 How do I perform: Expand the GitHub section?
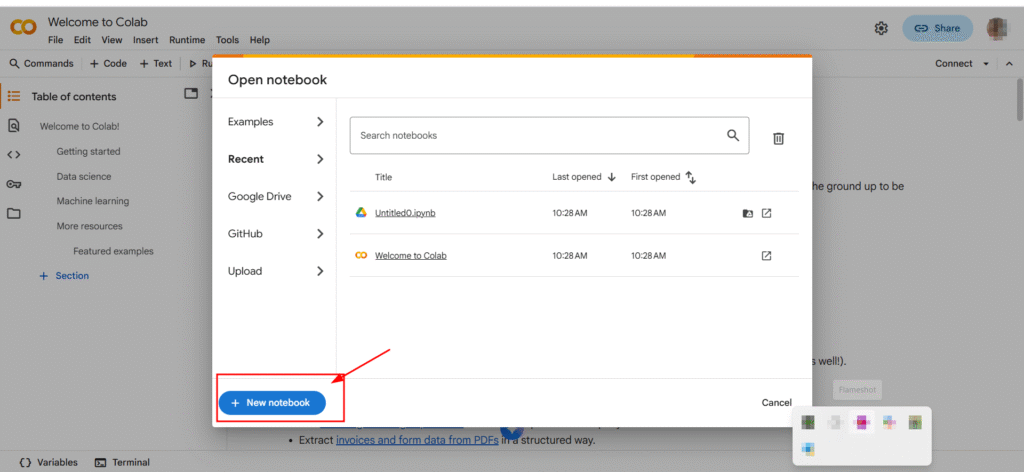(276, 233)
